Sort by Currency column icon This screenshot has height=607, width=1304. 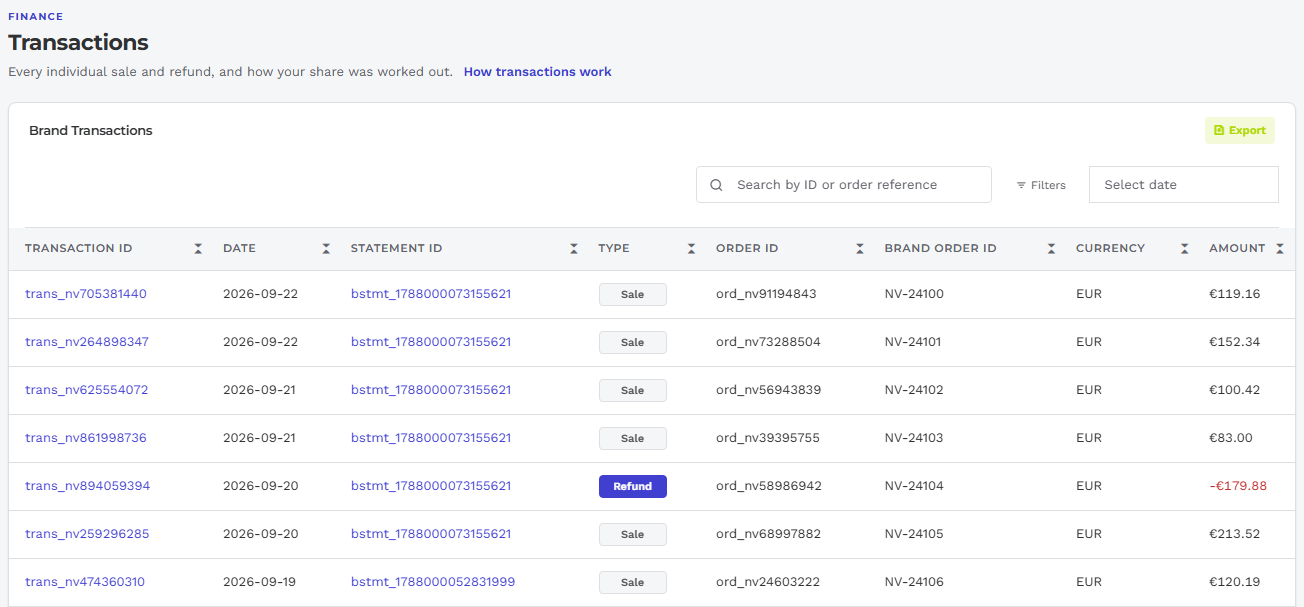[1185, 248]
